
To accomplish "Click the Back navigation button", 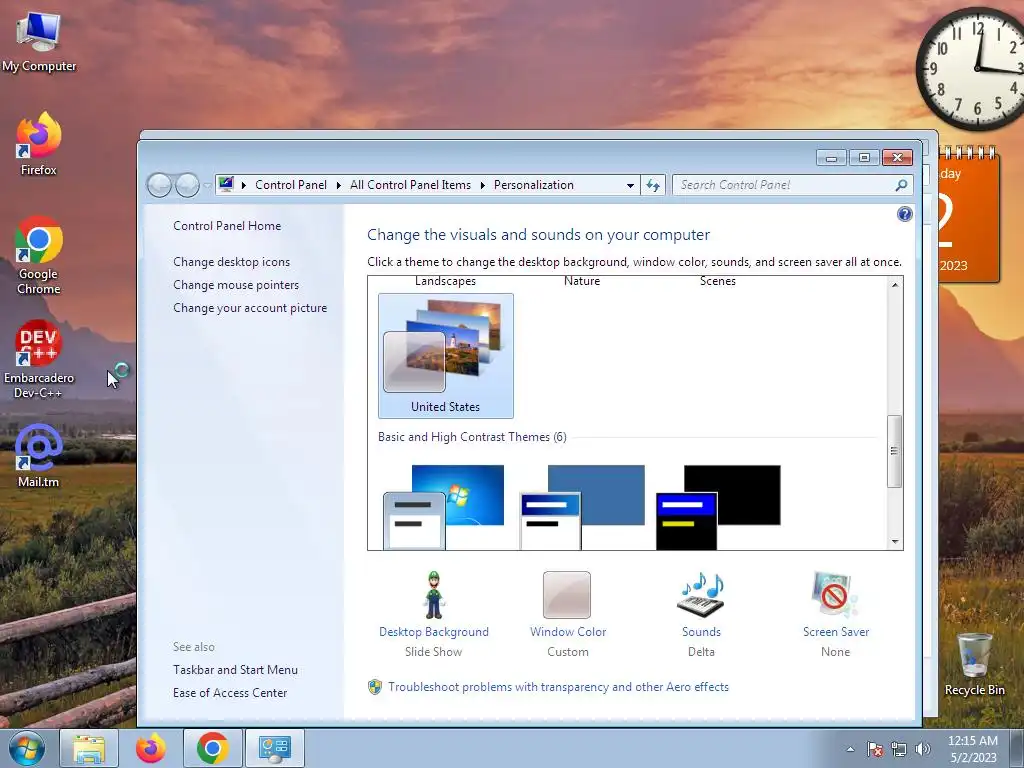I will tap(159, 185).
